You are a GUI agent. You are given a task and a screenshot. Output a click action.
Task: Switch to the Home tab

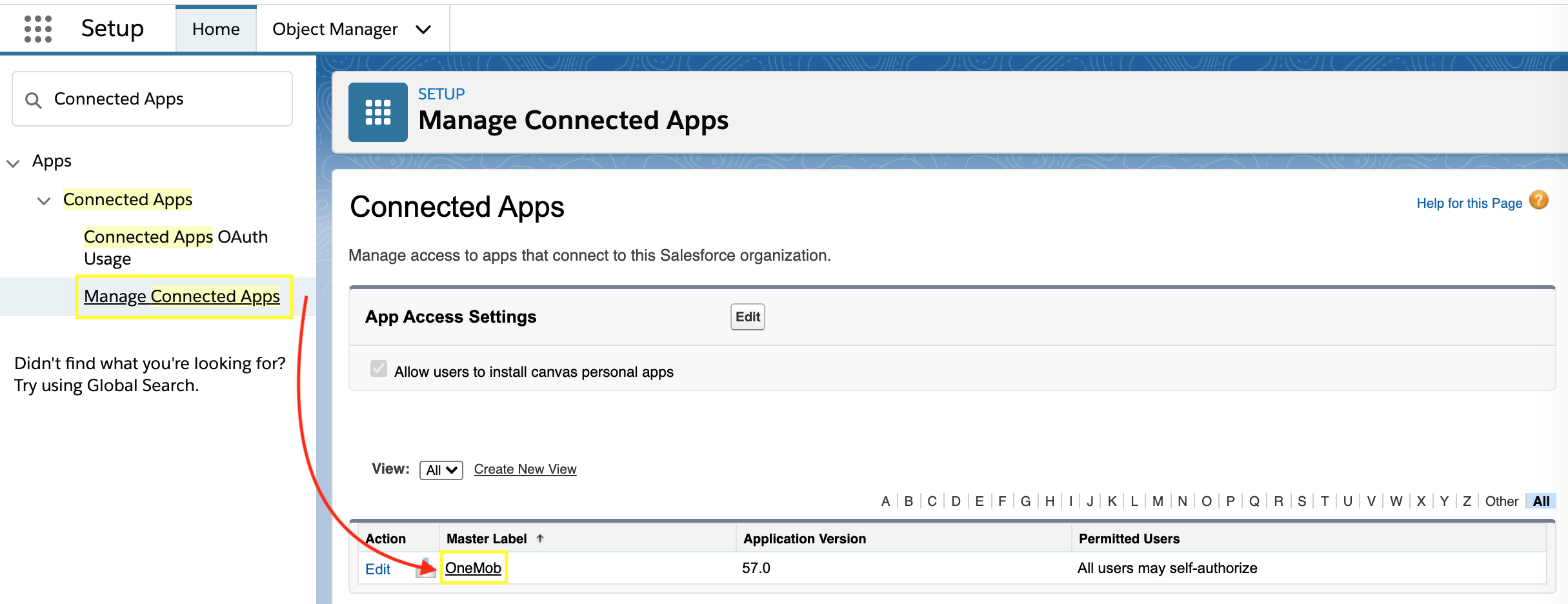[x=216, y=29]
